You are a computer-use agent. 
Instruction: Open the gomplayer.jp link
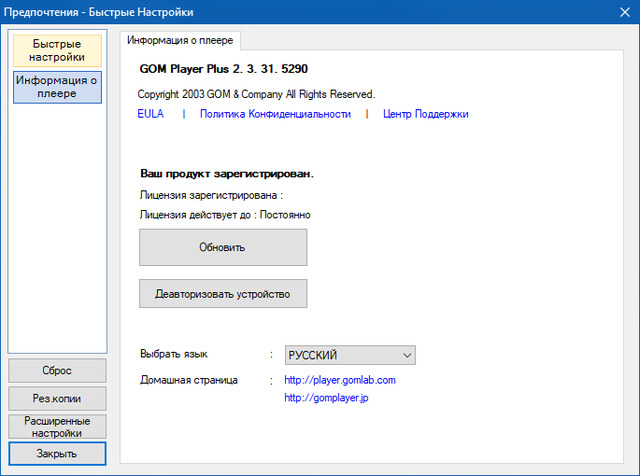click(x=328, y=398)
